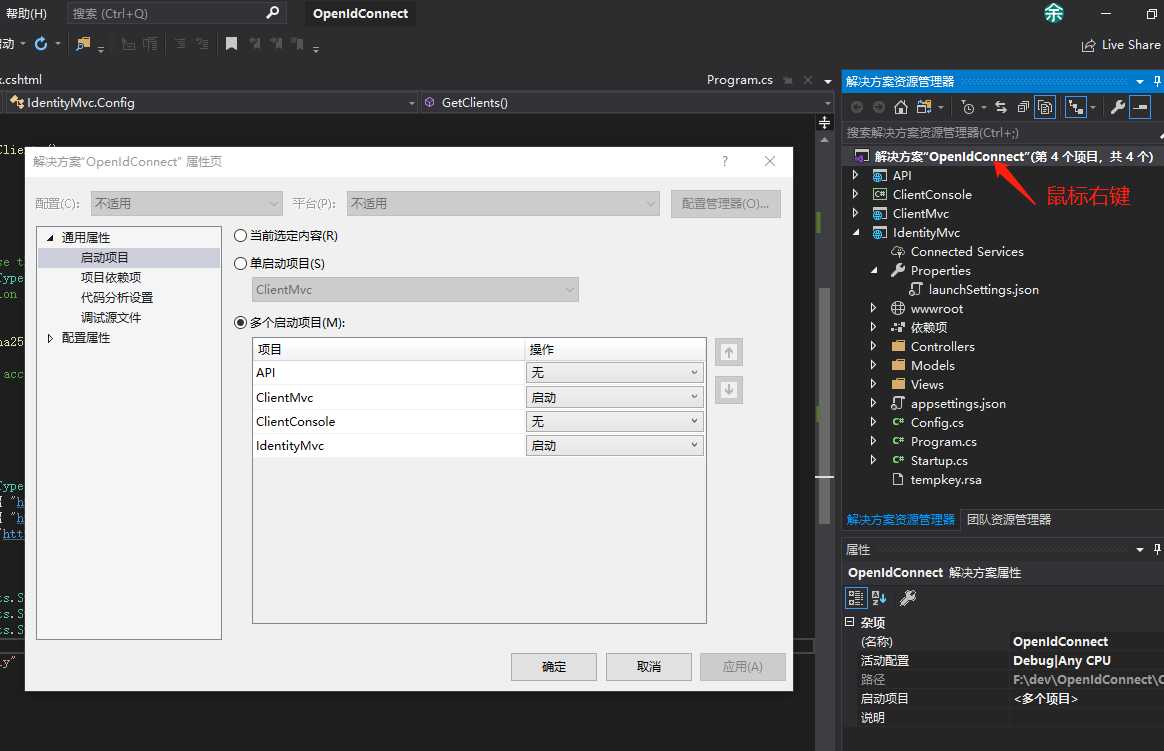Collapse the Properties folder in Solution Explorer
This screenshot has width=1164, height=751.
point(873,270)
